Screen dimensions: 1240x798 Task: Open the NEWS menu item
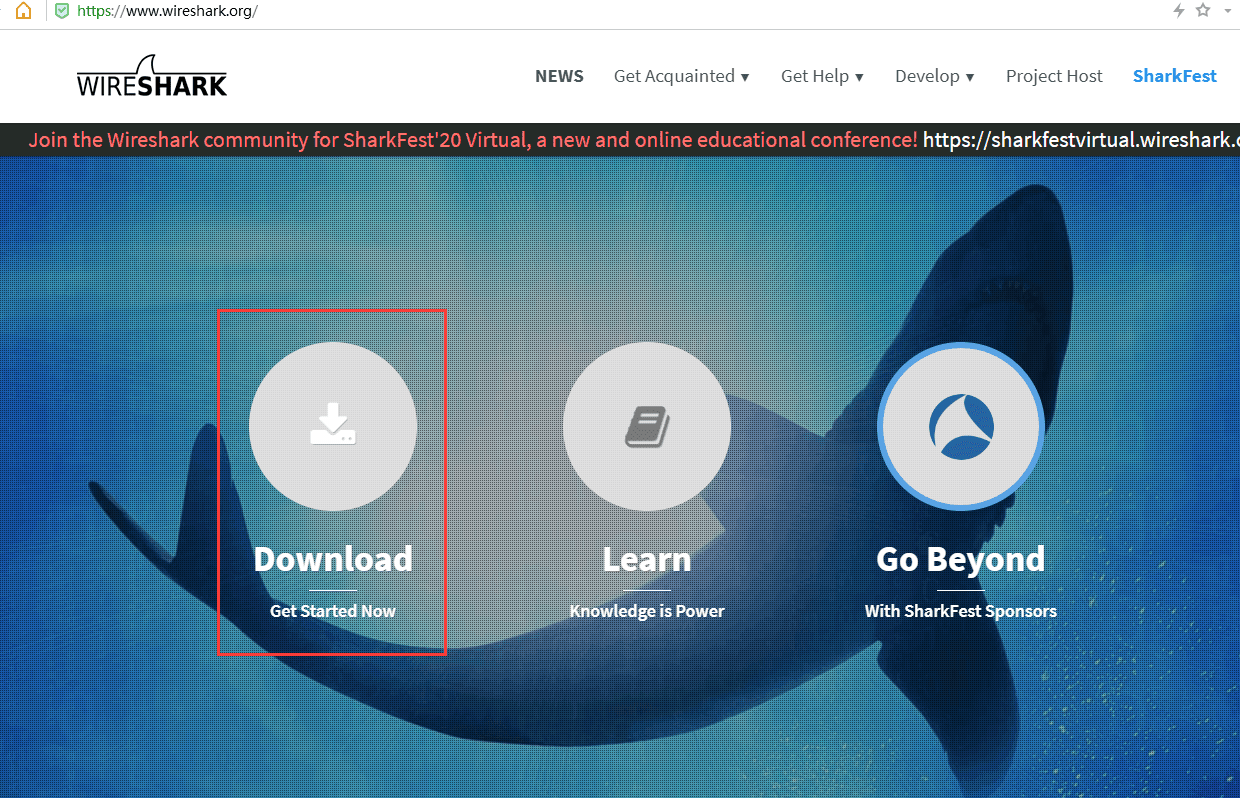tap(560, 76)
